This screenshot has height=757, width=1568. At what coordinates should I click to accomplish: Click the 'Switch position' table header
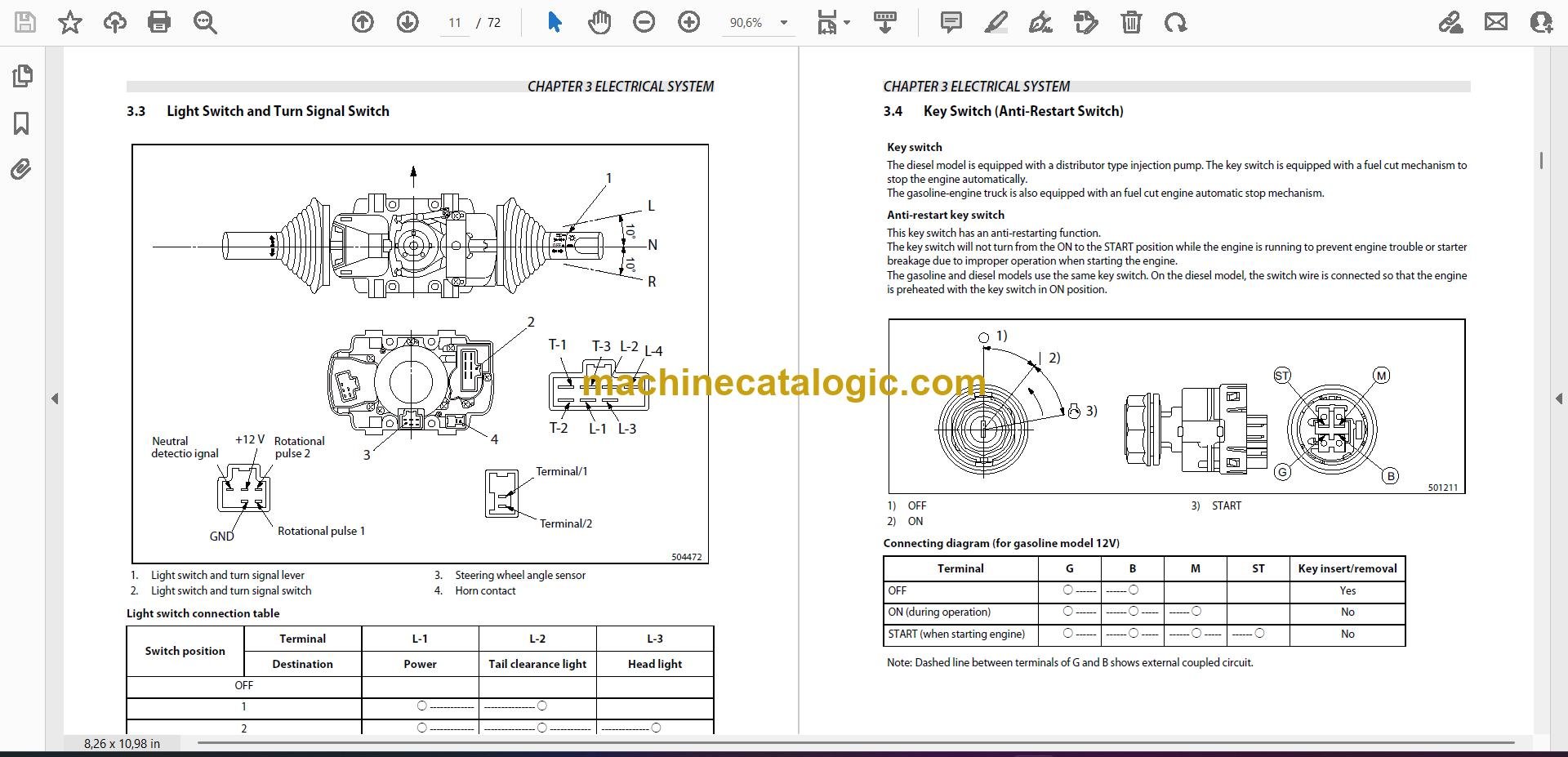click(x=185, y=651)
